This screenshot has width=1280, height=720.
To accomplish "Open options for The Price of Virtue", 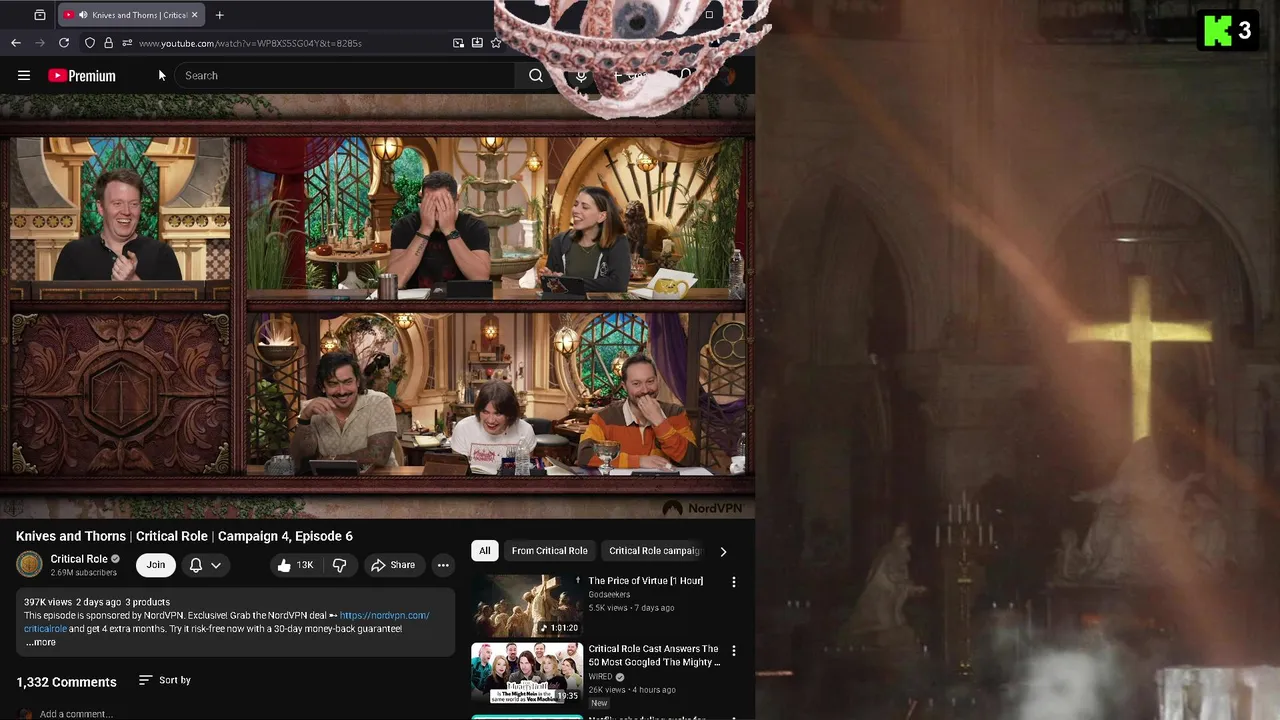I will [x=733, y=582].
